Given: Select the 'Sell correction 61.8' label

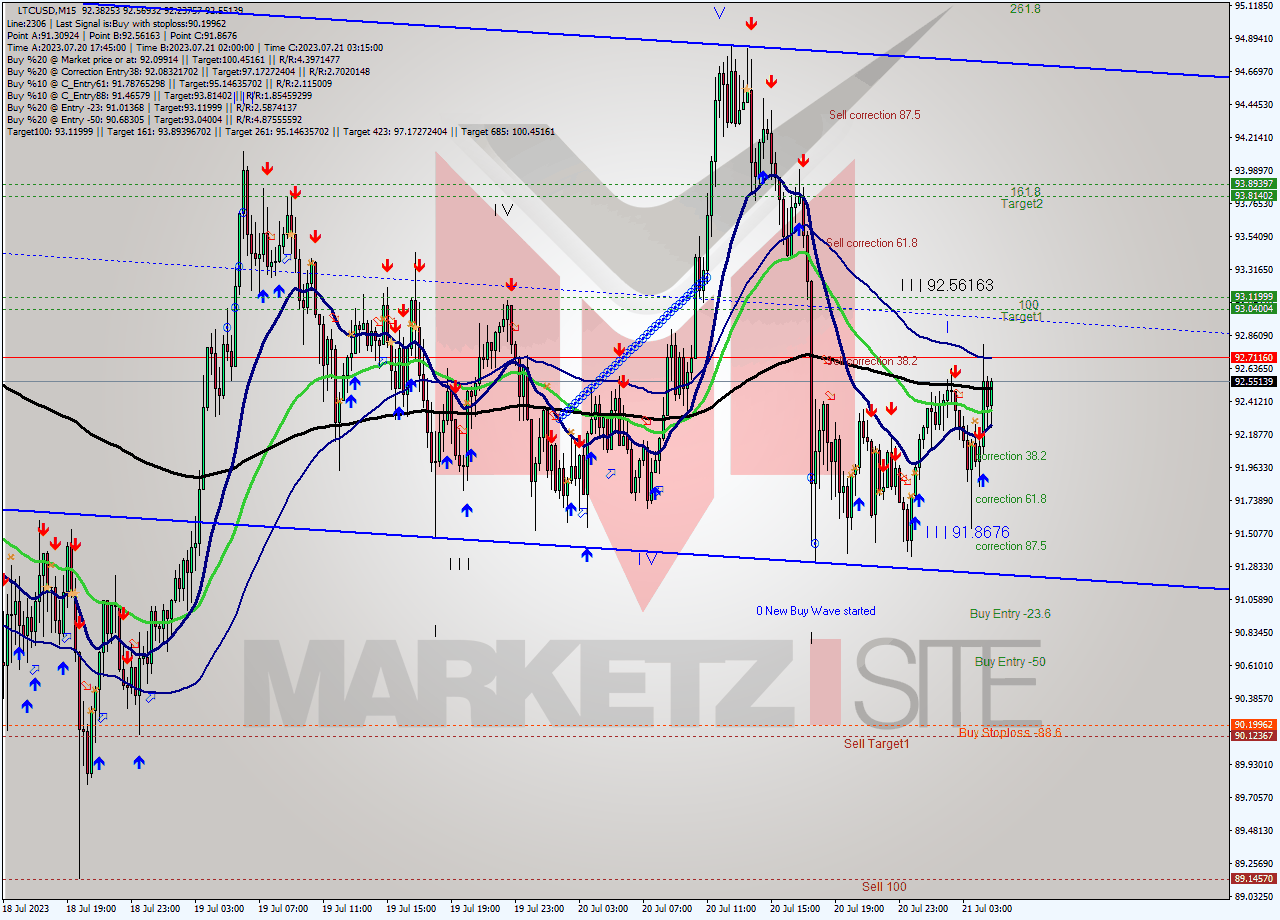Looking at the screenshot, I should [x=871, y=243].
